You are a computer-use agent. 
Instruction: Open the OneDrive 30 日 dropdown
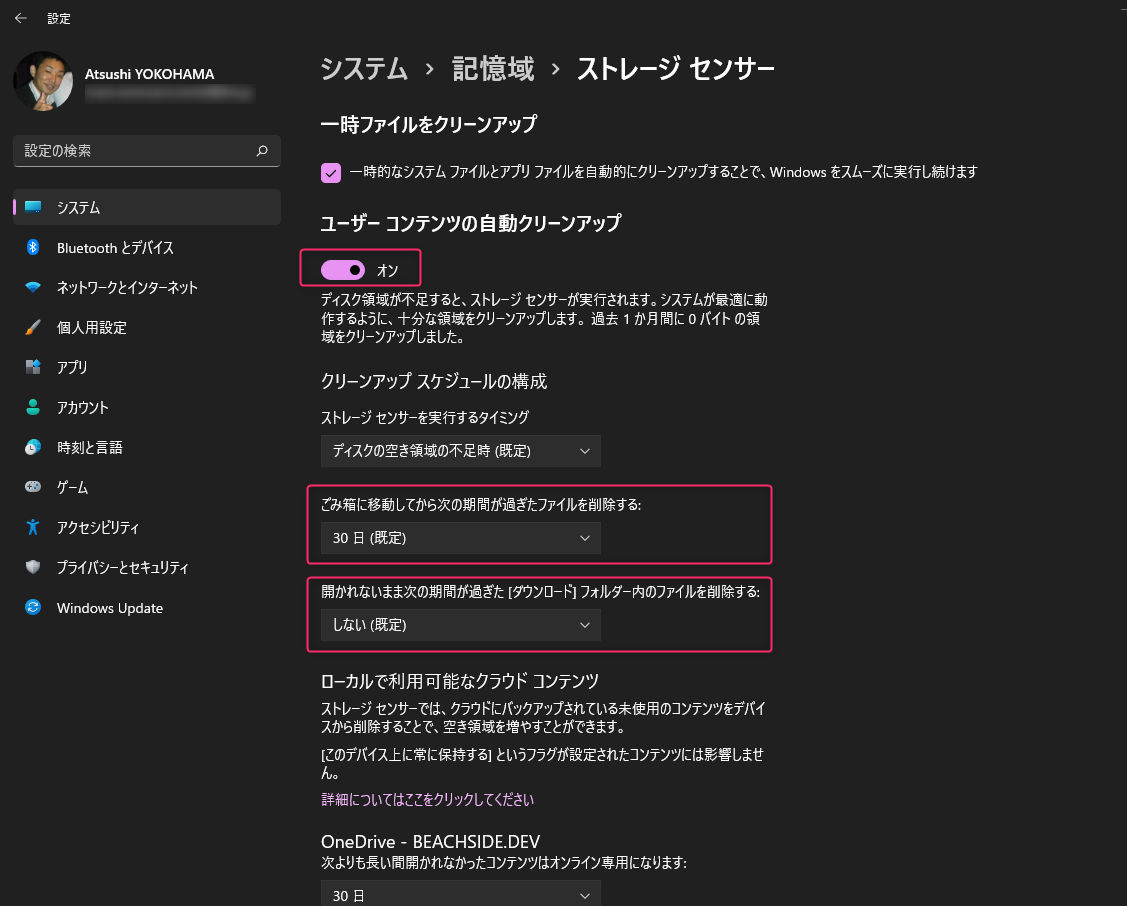(x=461, y=895)
